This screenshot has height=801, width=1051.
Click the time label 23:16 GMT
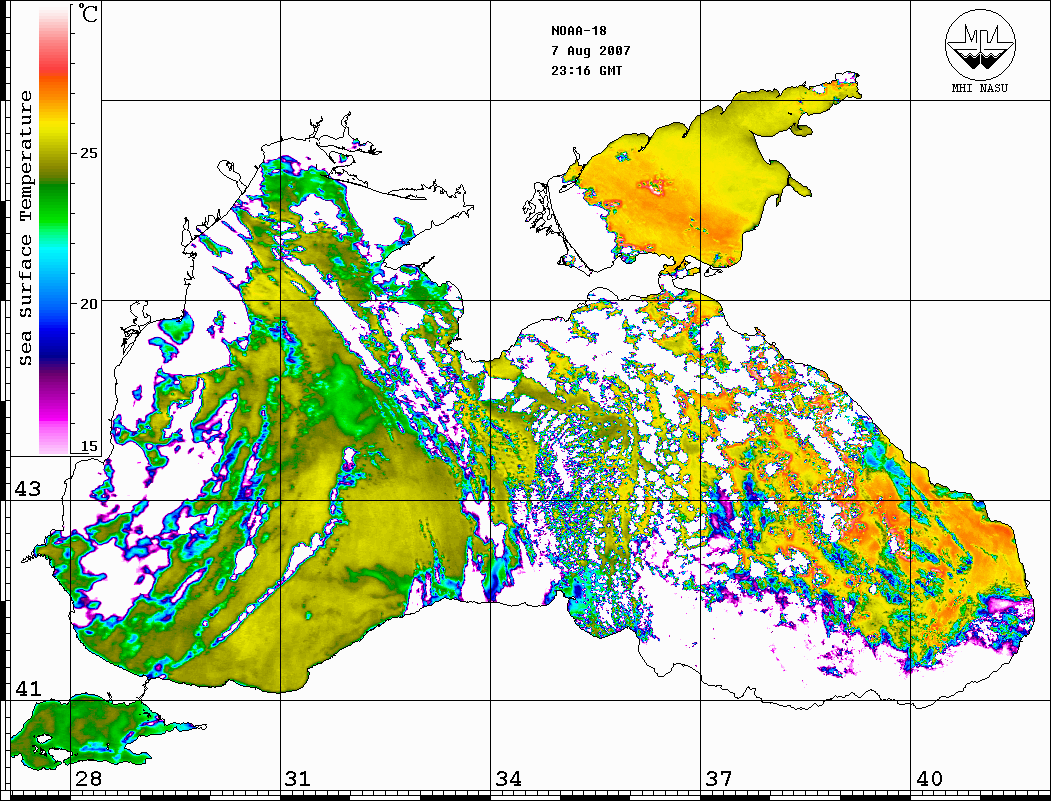tap(586, 70)
